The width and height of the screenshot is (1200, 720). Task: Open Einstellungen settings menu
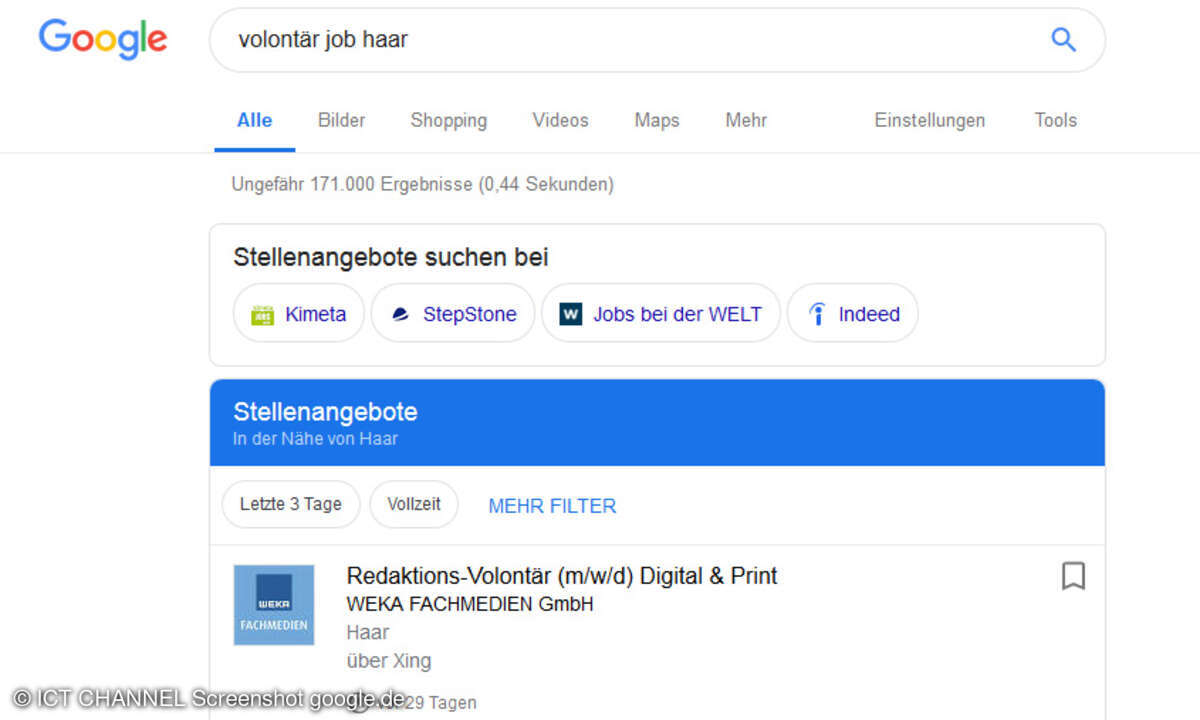click(x=929, y=120)
